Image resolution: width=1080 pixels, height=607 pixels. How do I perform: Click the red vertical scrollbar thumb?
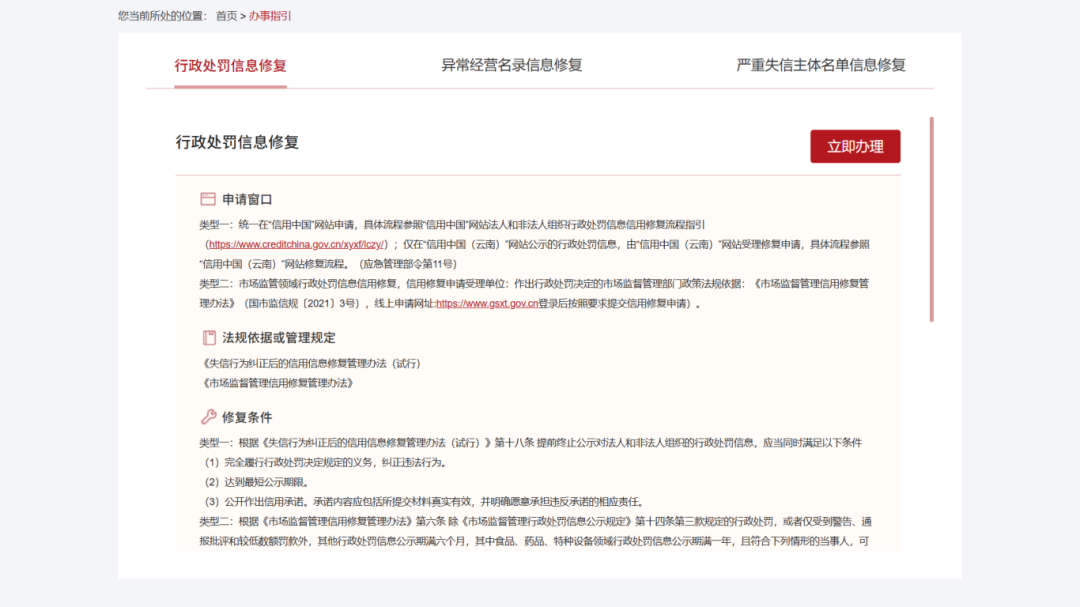[931, 220]
